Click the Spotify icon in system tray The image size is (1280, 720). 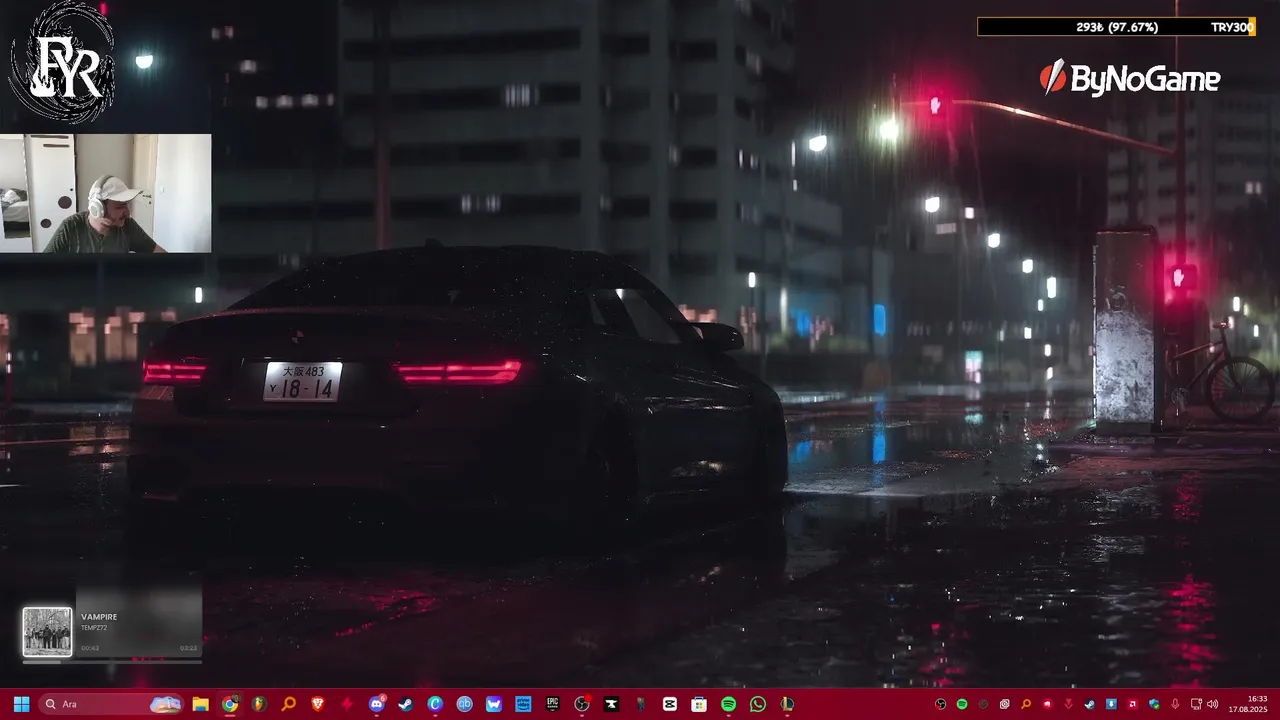[x=962, y=704]
